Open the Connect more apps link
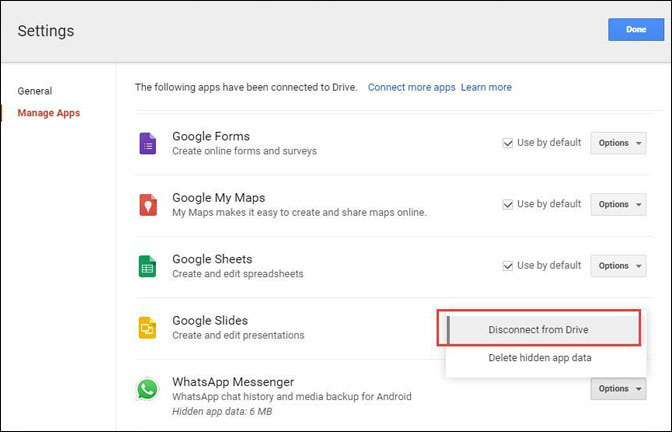 point(411,88)
